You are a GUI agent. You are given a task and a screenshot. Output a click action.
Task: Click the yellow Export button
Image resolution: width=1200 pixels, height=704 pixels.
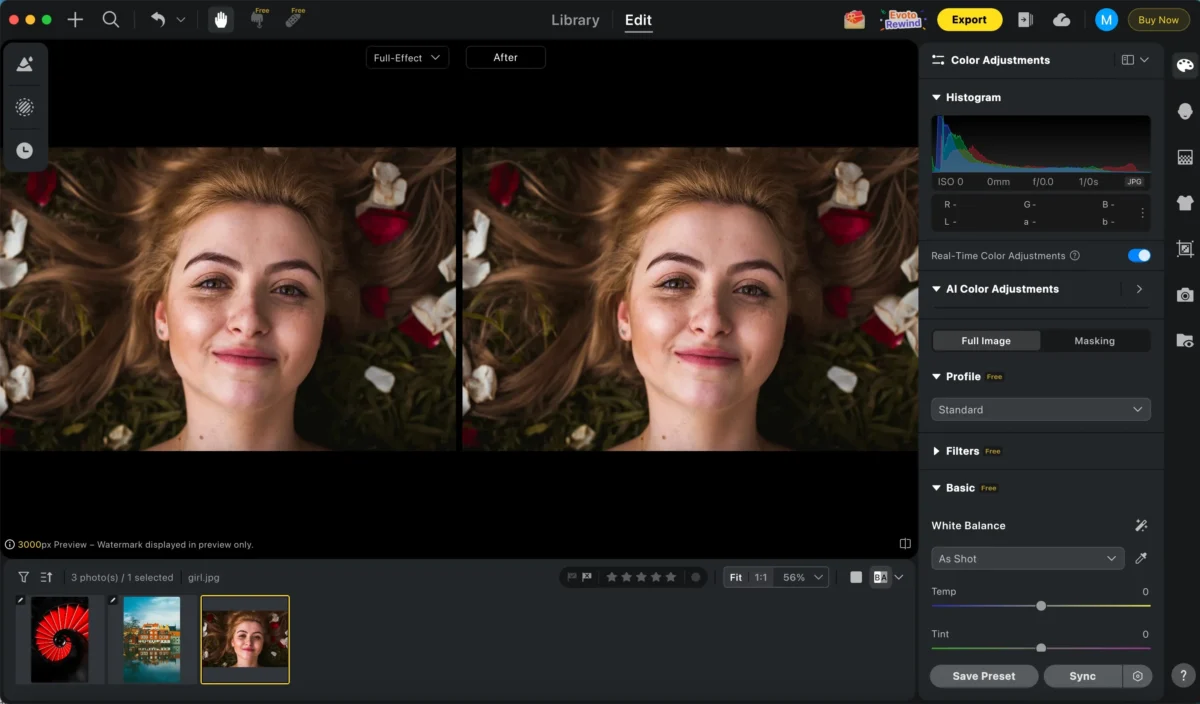tap(969, 19)
